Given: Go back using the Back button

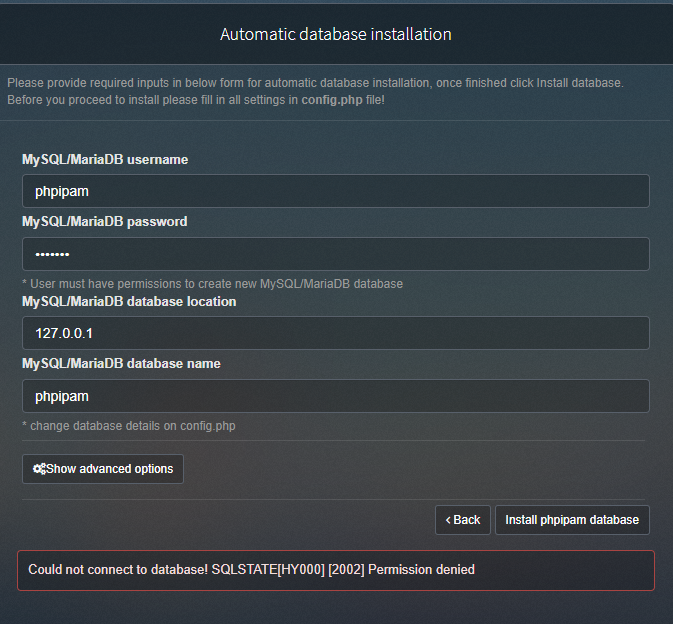Looking at the screenshot, I should [463, 520].
